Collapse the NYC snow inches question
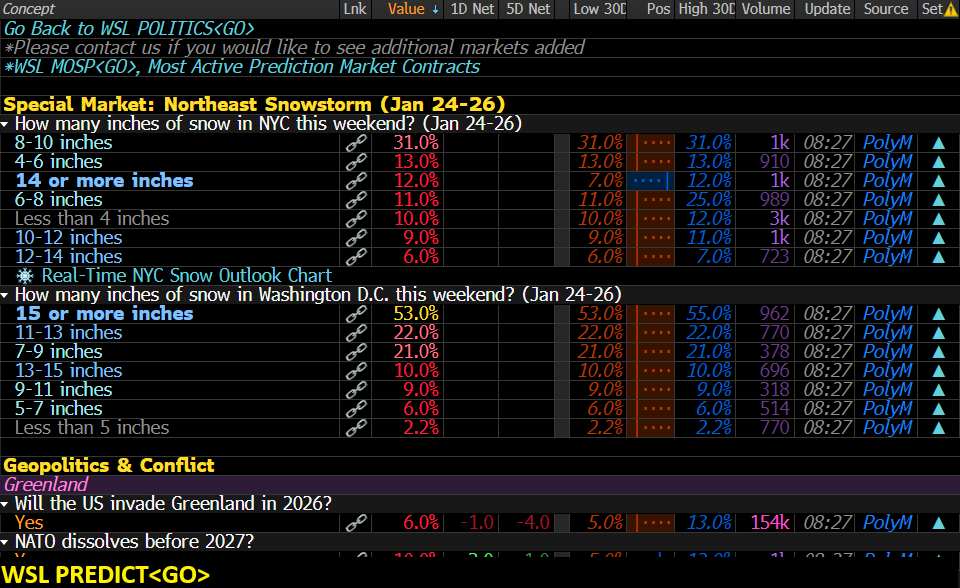 click(5, 124)
